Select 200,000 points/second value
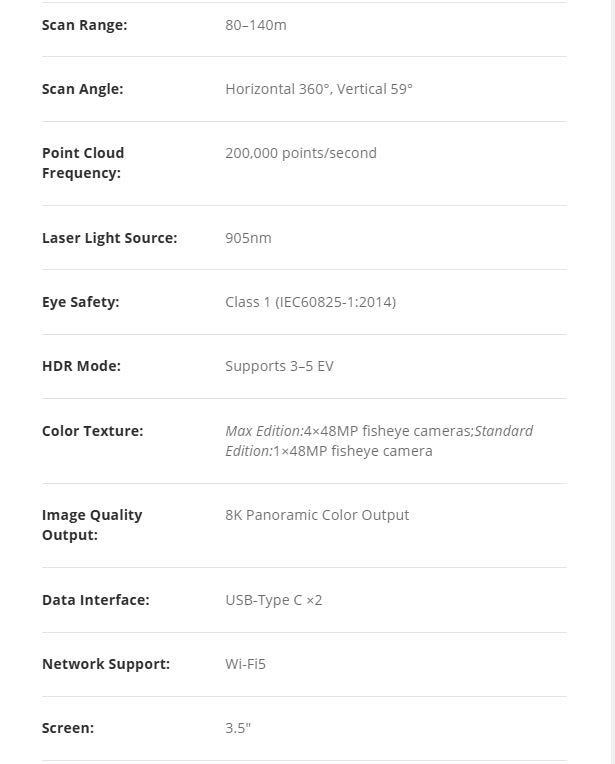Image resolution: width=615 pixels, height=764 pixels. (x=301, y=153)
